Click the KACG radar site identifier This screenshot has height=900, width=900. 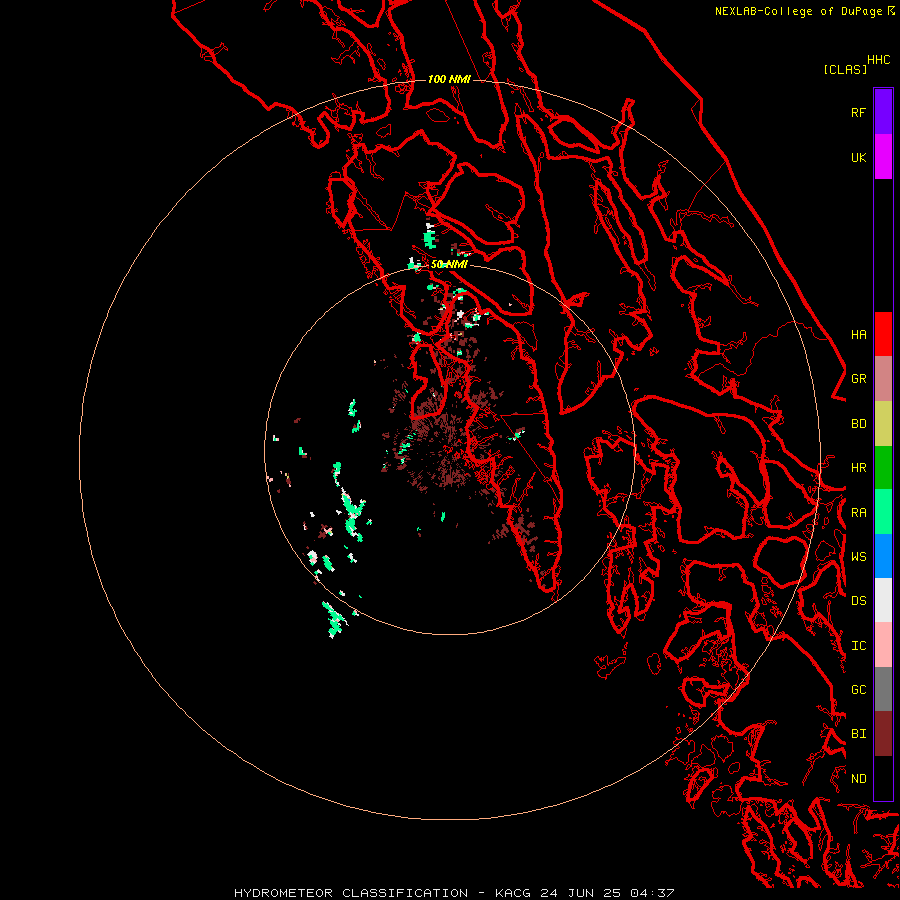tap(513, 893)
